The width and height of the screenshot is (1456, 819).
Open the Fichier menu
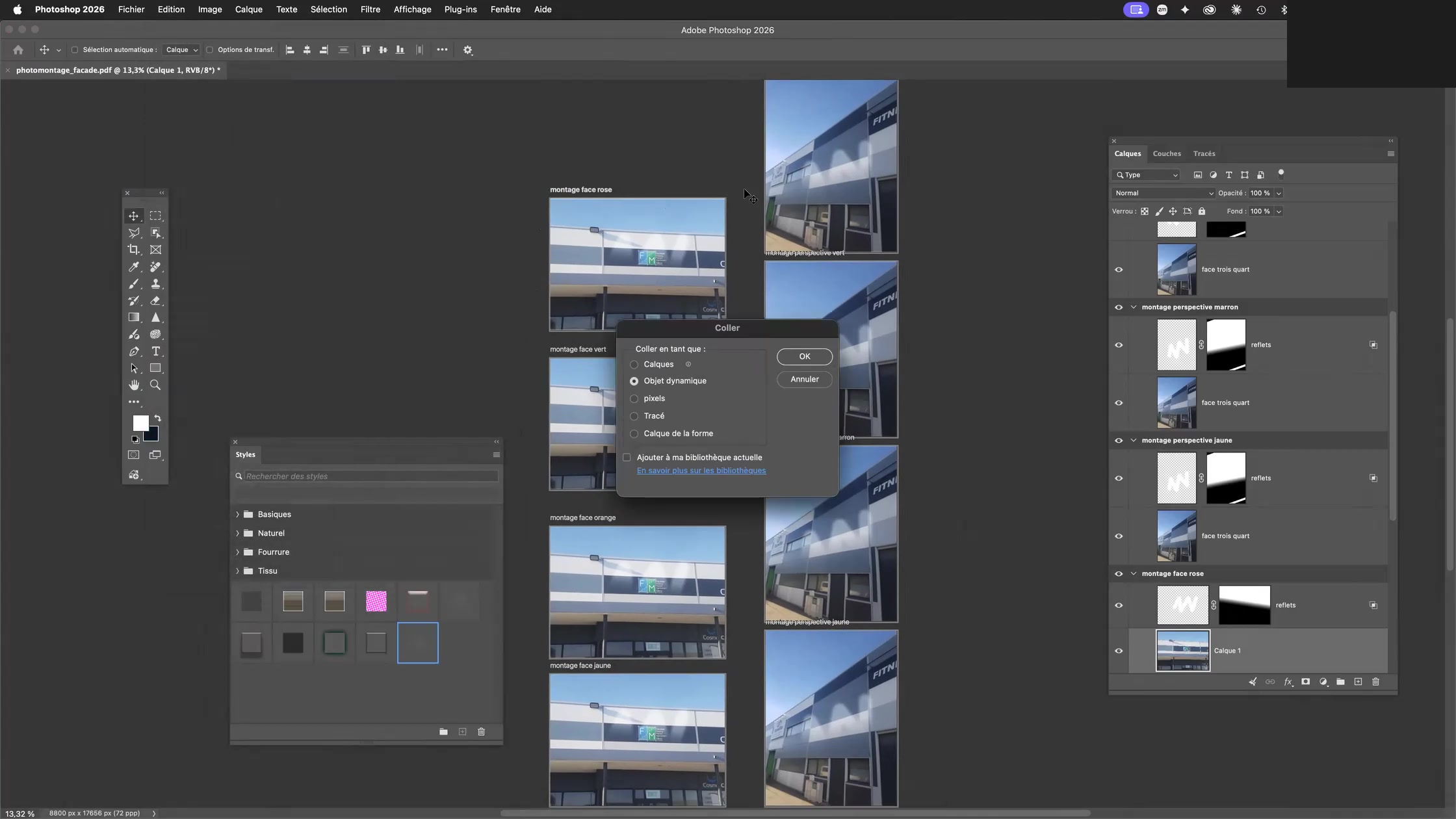pyautogui.click(x=131, y=9)
